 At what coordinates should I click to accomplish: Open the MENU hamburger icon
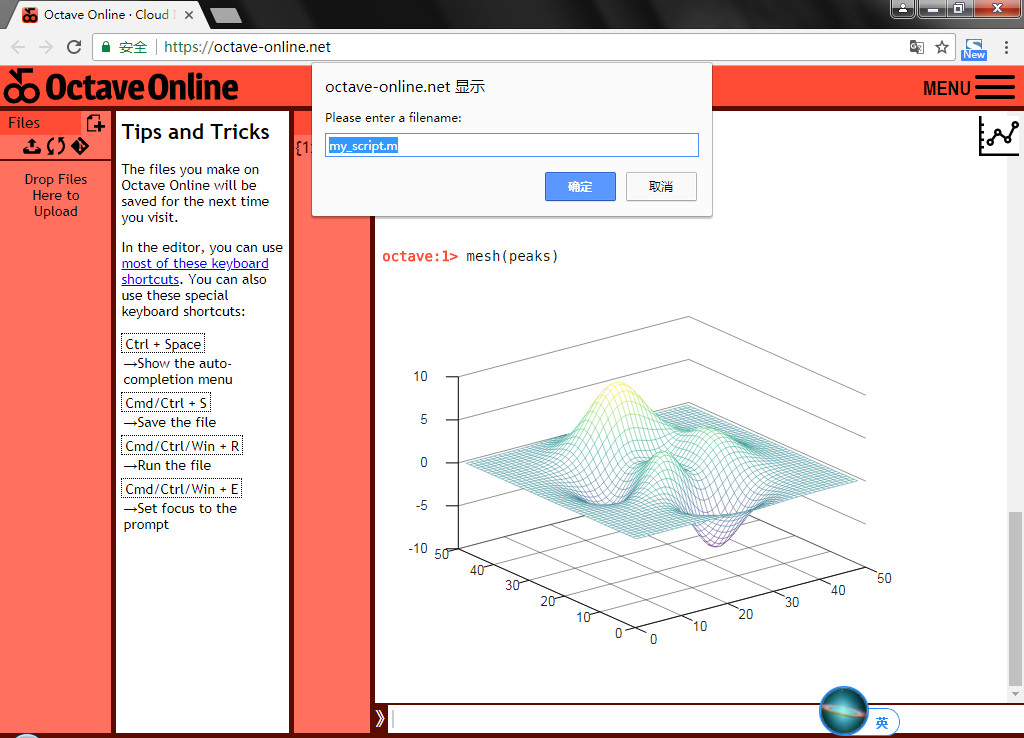pos(995,88)
